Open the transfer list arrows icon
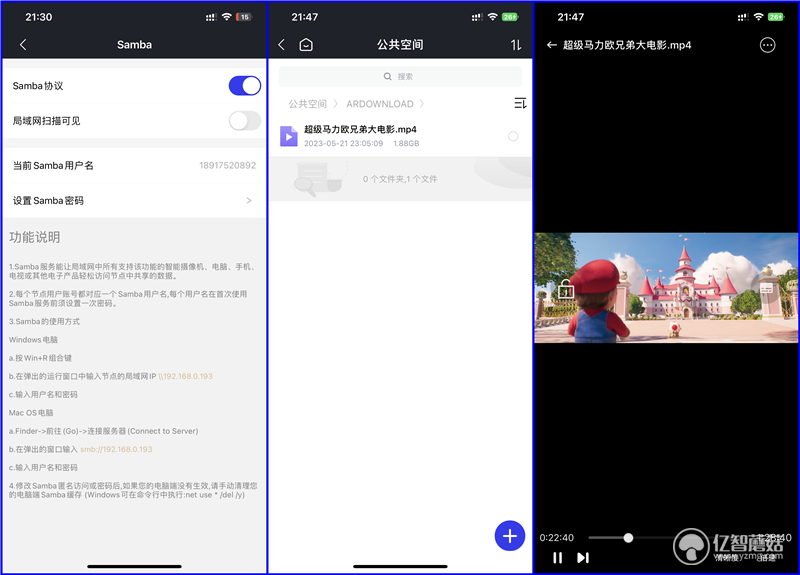The image size is (800, 575). pos(516,45)
